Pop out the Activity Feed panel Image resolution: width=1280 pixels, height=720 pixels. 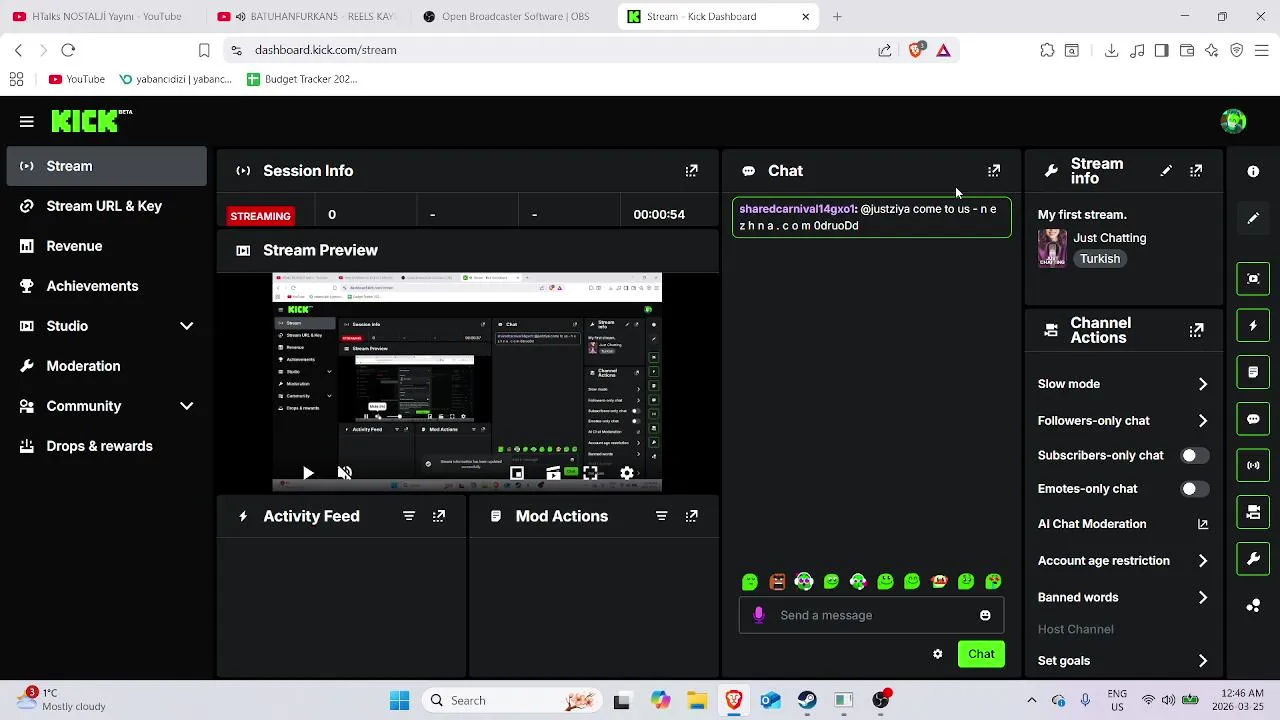[439, 516]
